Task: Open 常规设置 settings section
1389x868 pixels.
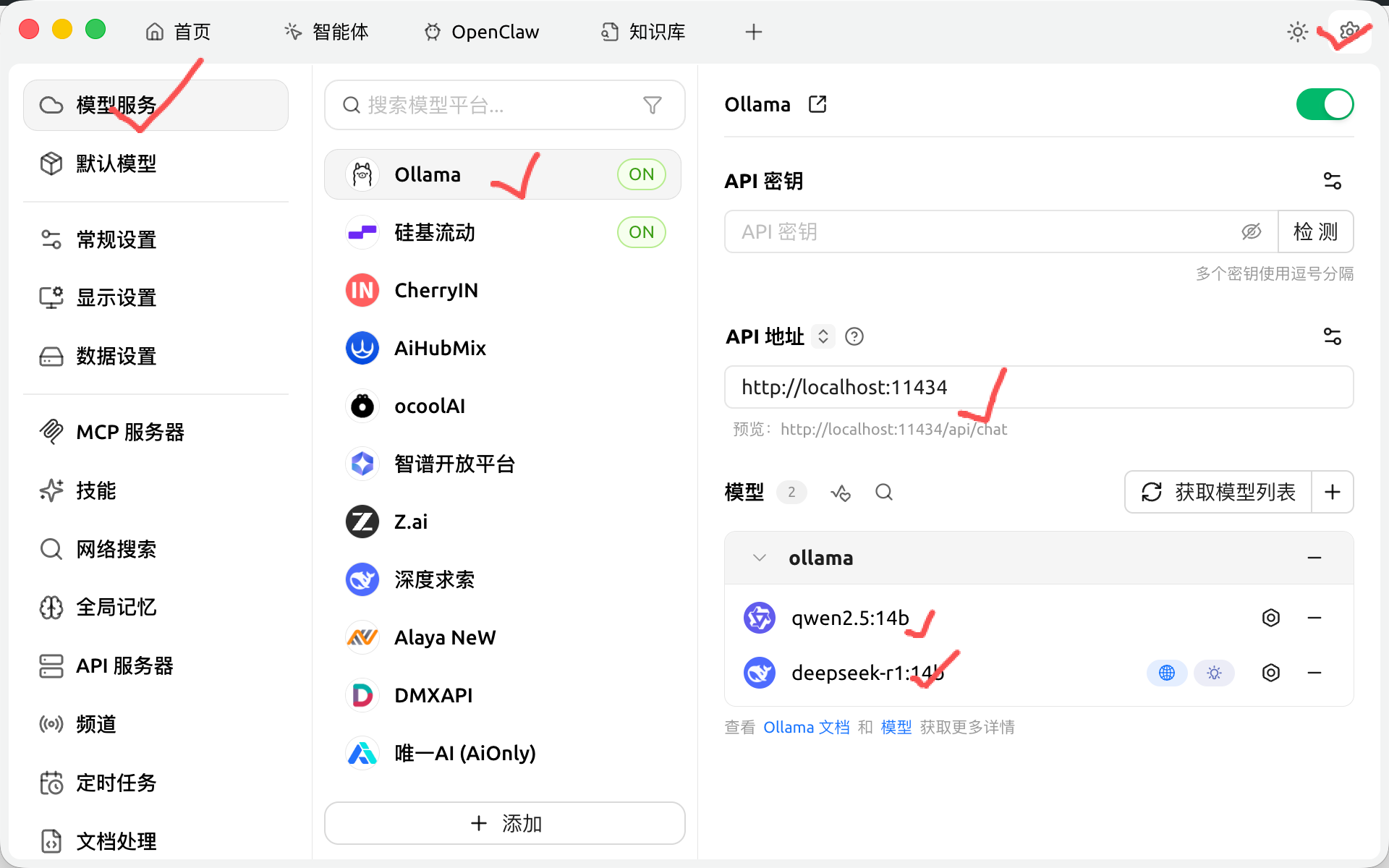Action: 156,239
